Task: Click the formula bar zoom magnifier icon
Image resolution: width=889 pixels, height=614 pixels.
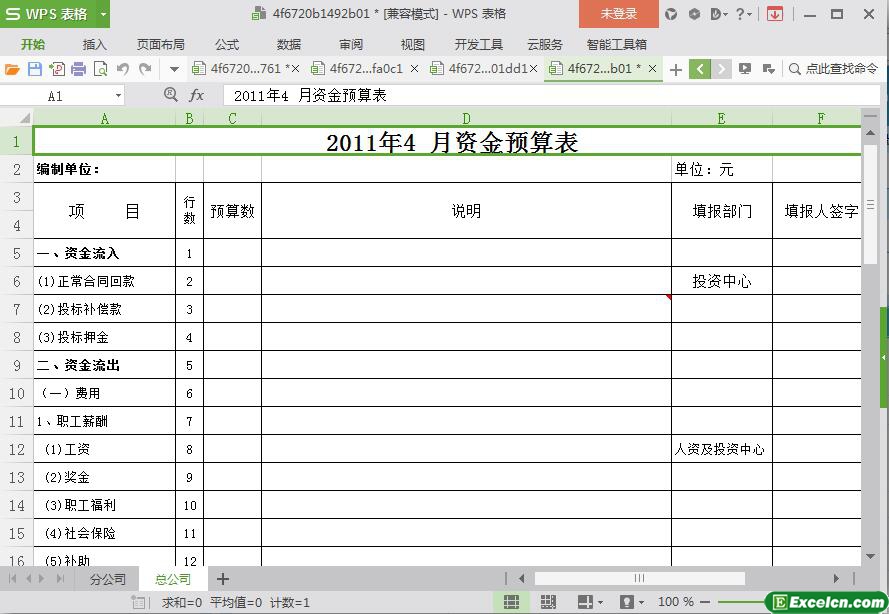Action: coord(170,95)
